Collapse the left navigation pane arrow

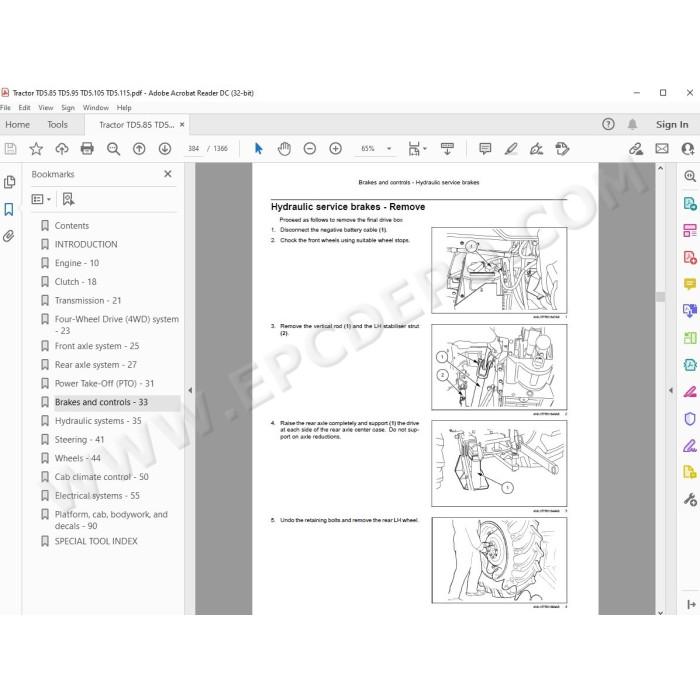(x=190, y=390)
